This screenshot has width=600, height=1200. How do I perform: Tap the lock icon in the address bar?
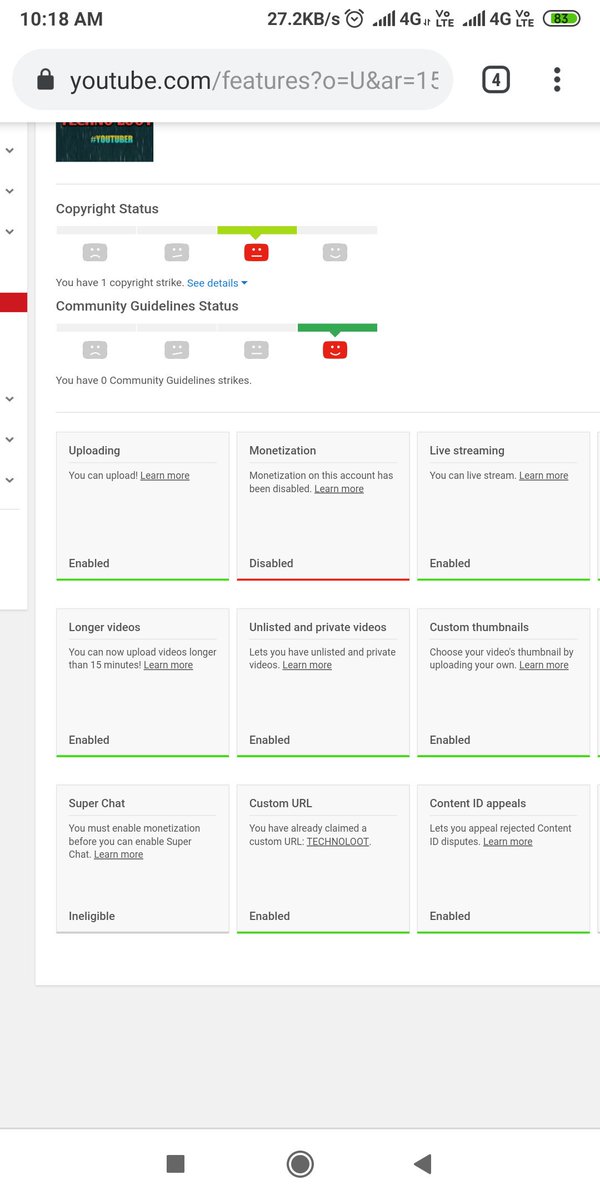[x=45, y=81]
